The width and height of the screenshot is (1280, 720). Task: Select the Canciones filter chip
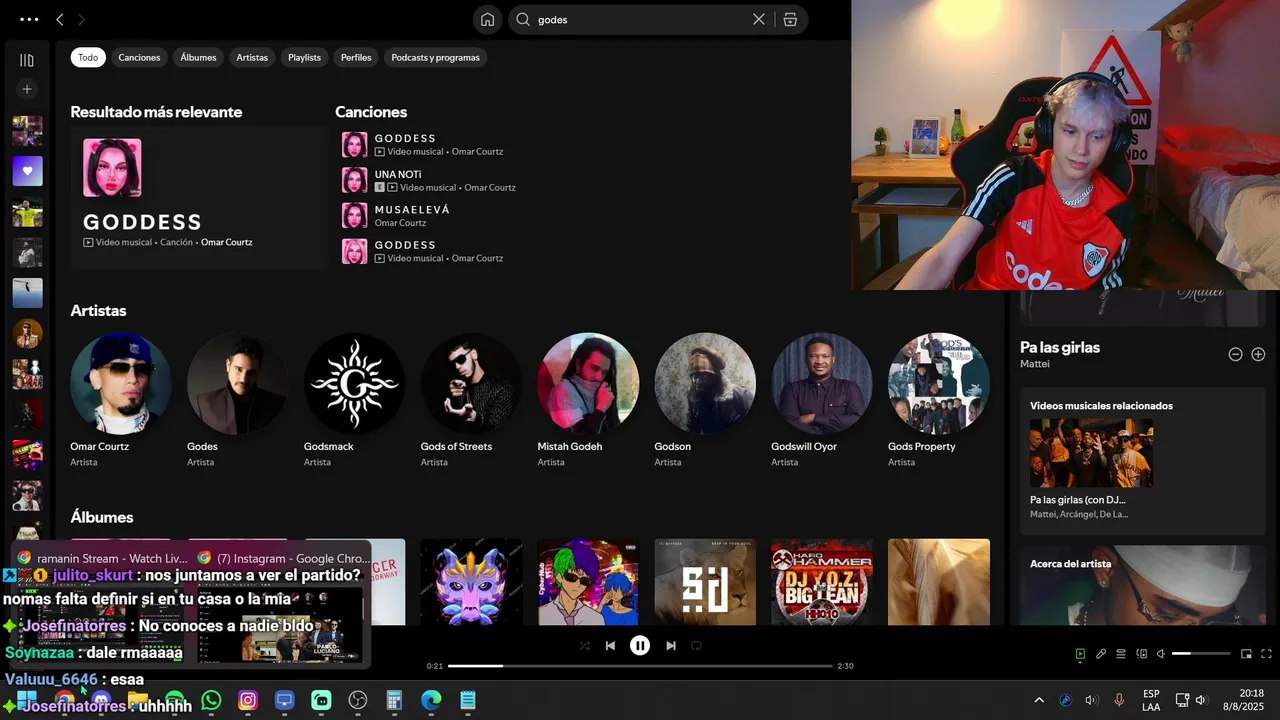pos(139,57)
